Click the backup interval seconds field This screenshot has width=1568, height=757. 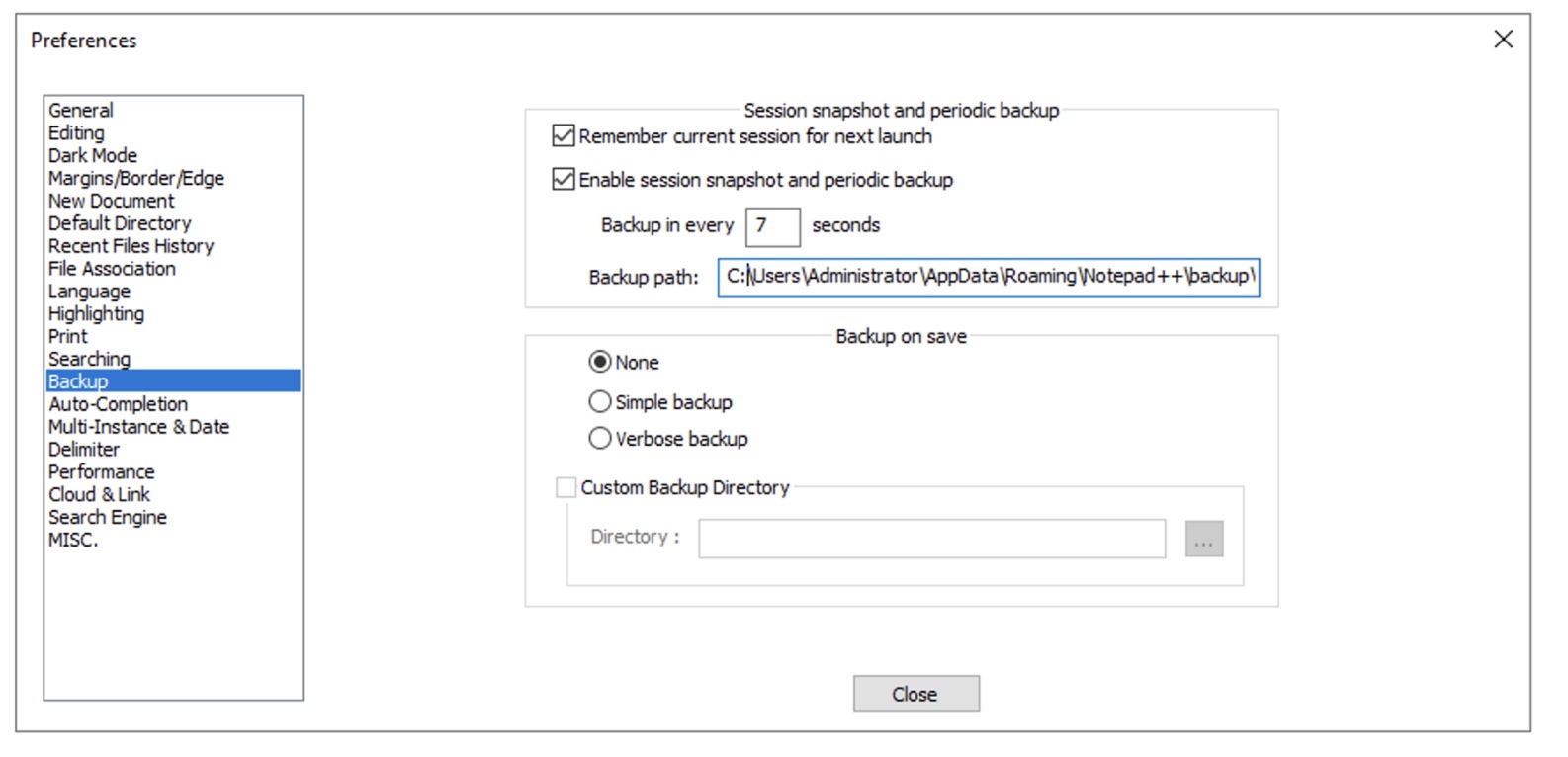772,225
